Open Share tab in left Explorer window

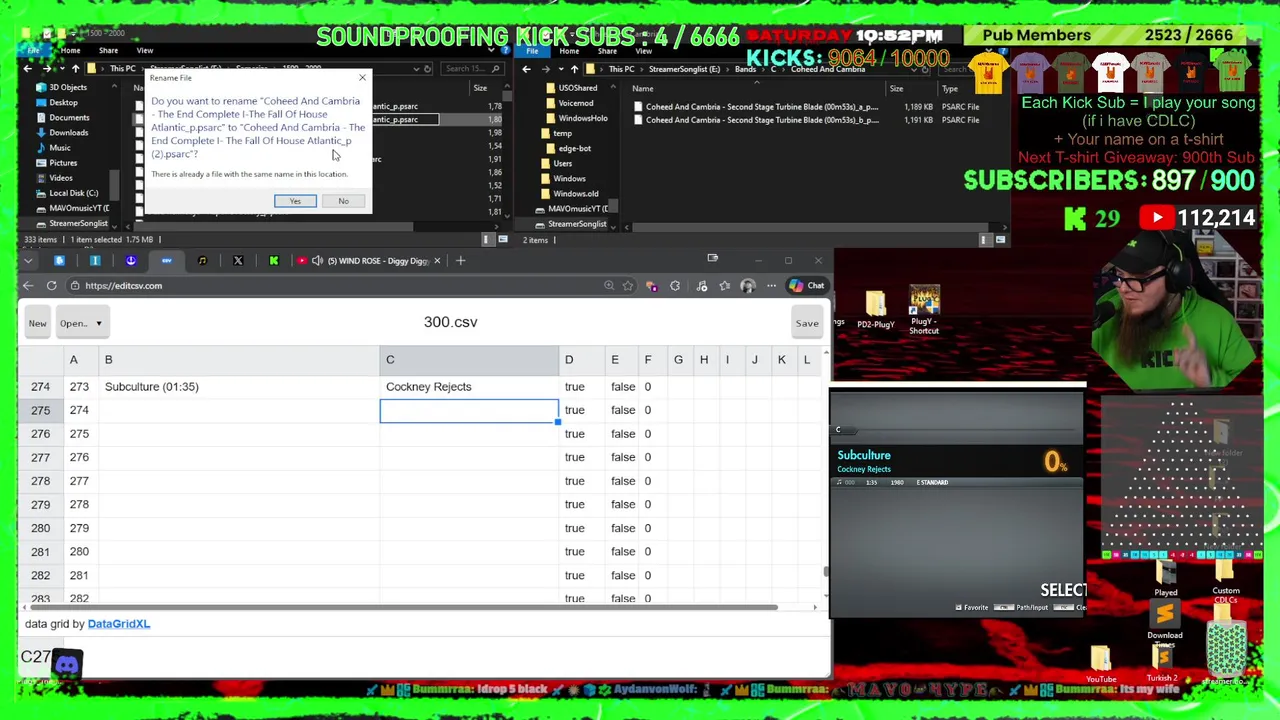(108, 50)
